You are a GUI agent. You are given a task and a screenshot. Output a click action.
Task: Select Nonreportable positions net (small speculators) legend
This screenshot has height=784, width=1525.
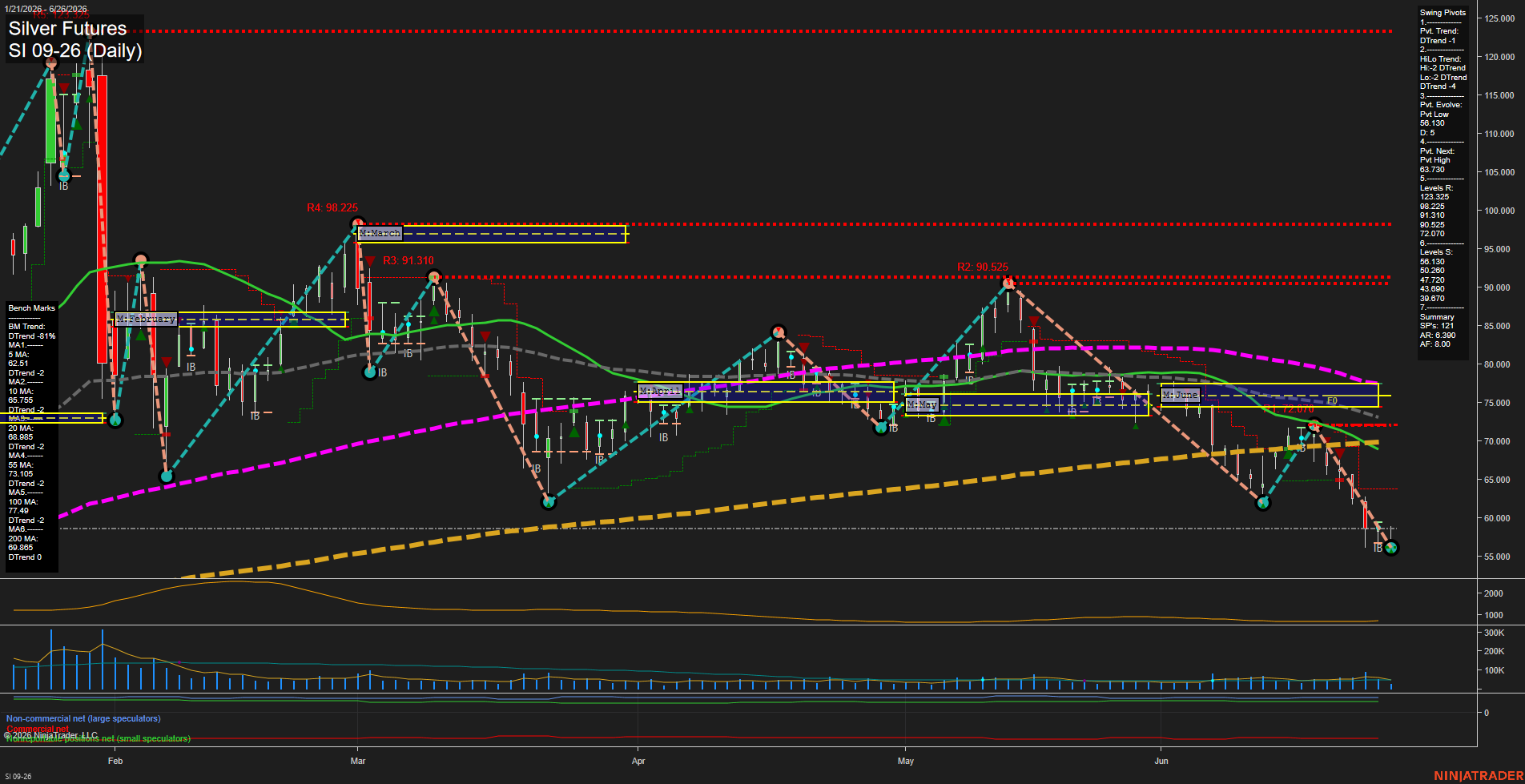[x=99, y=738]
